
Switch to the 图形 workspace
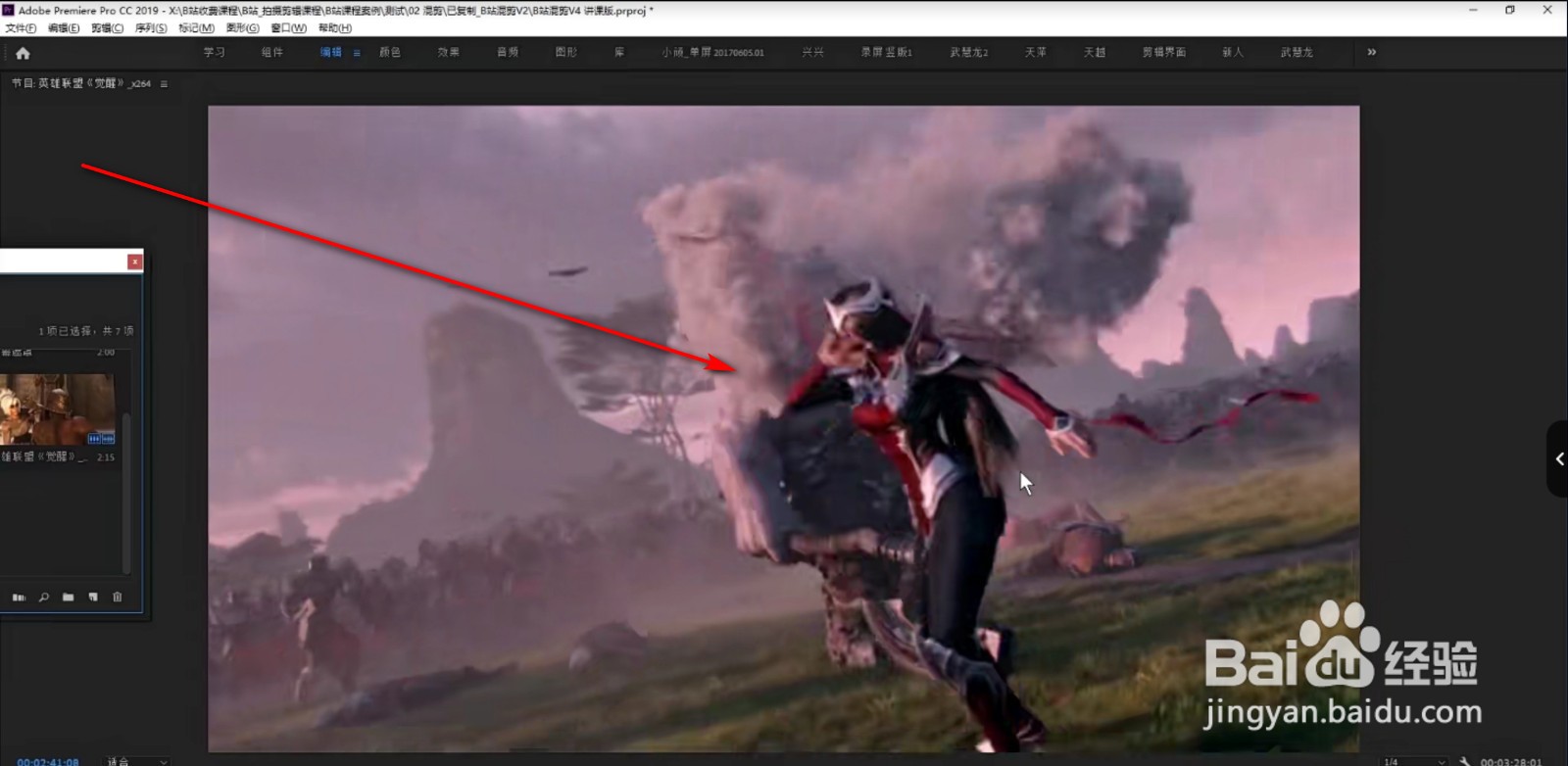click(566, 53)
